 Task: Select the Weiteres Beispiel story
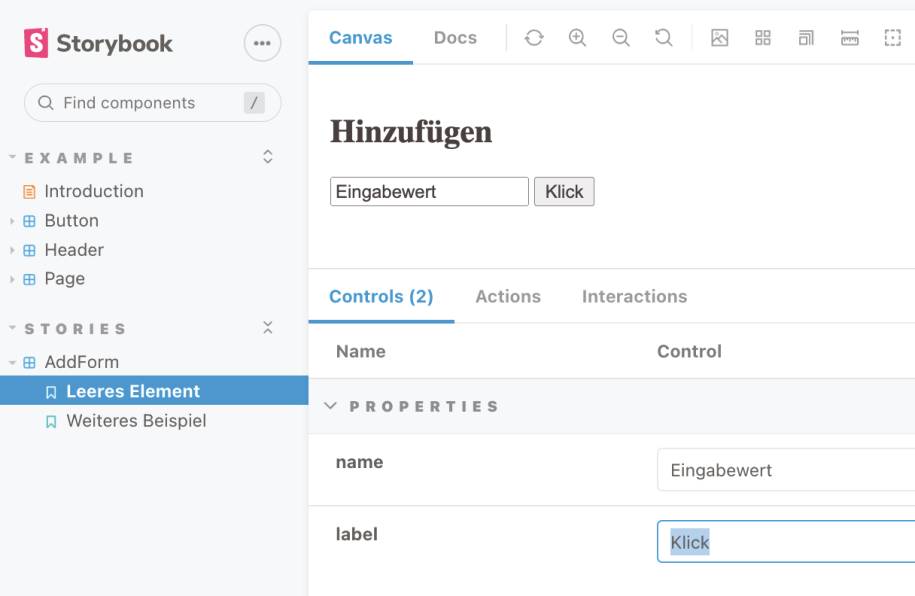(136, 421)
